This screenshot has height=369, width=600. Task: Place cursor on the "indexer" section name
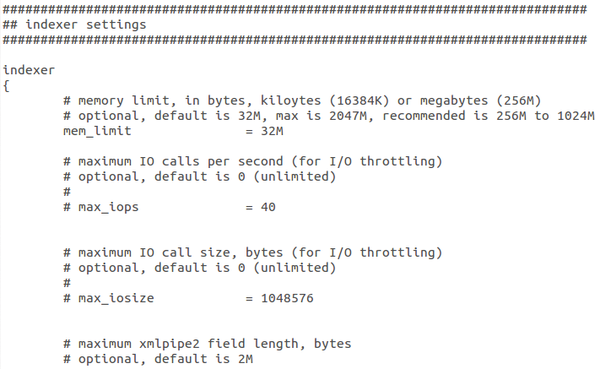point(29,70)
